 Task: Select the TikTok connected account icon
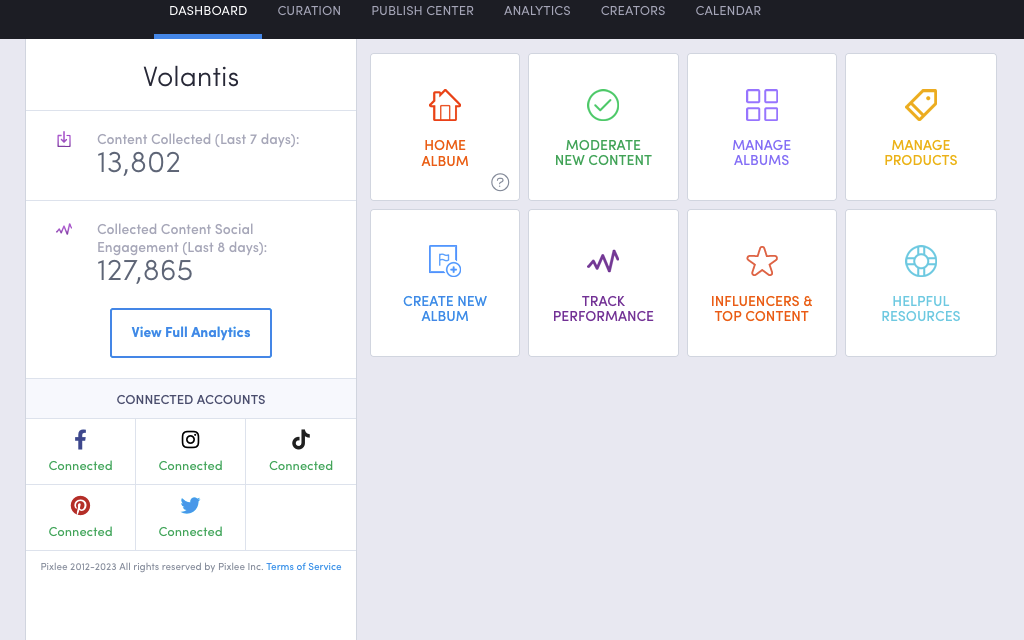pyautogui.click(x=300, y=439)
